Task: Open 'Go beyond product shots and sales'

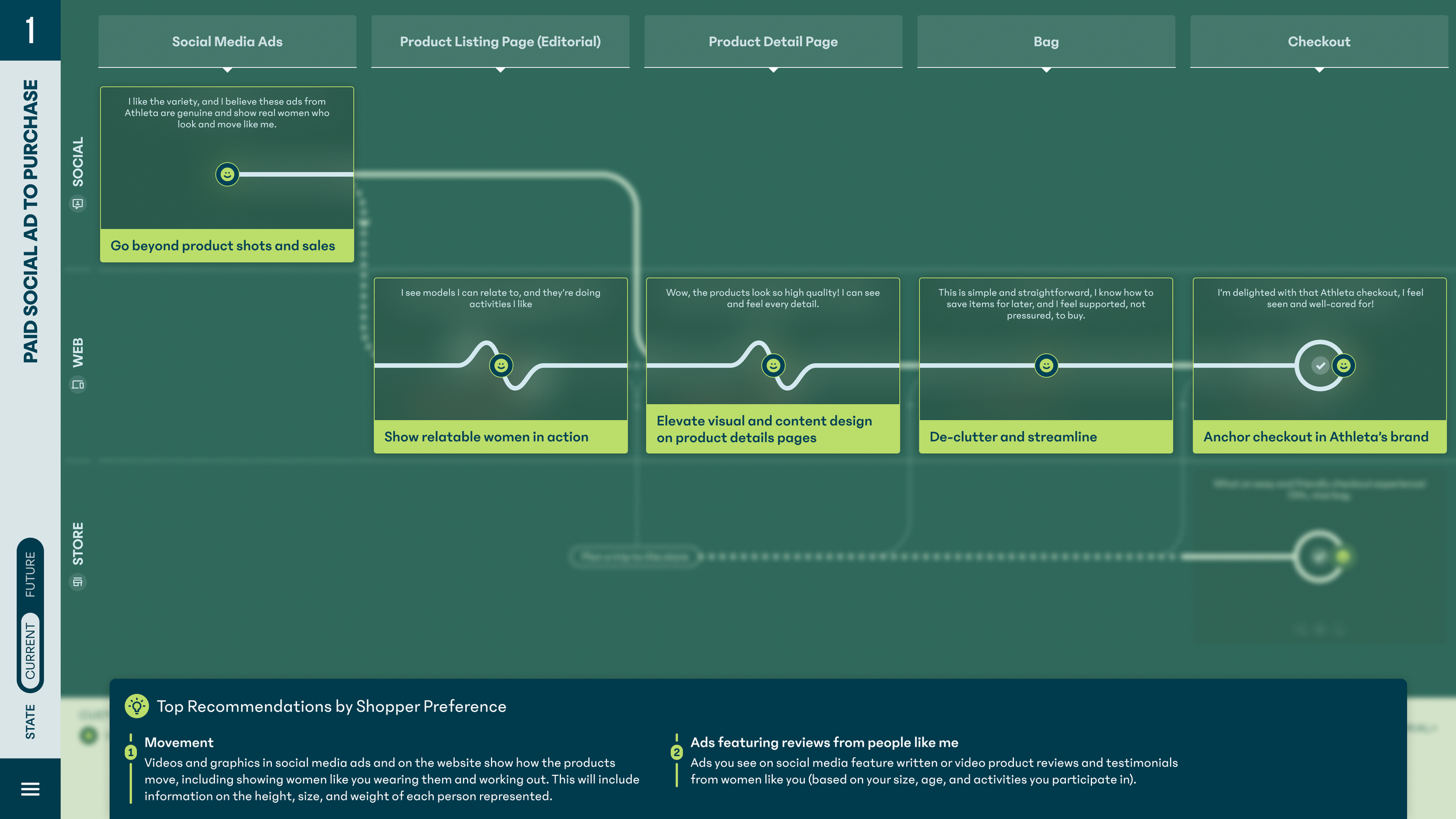Action: click(x=227, y=245)
